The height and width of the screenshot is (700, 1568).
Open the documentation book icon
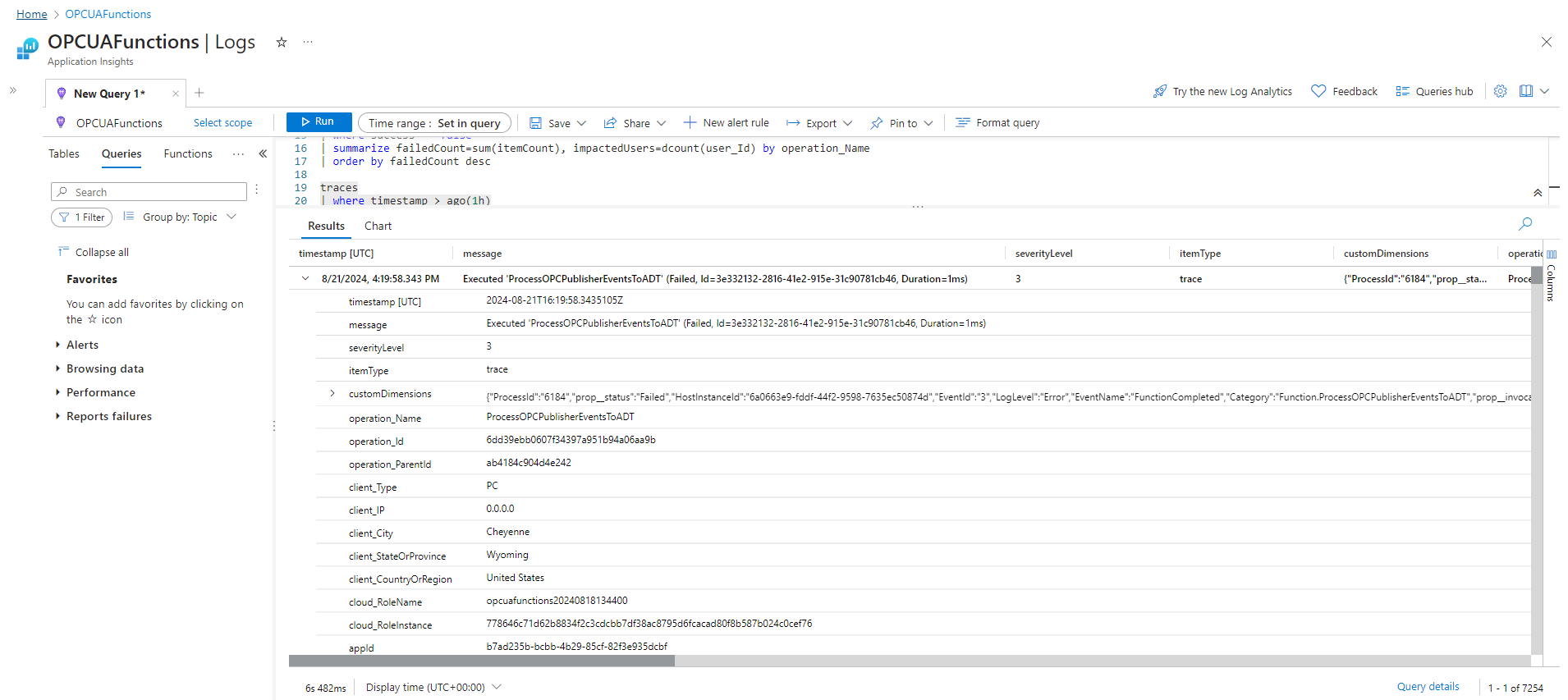coord(1526,91)
